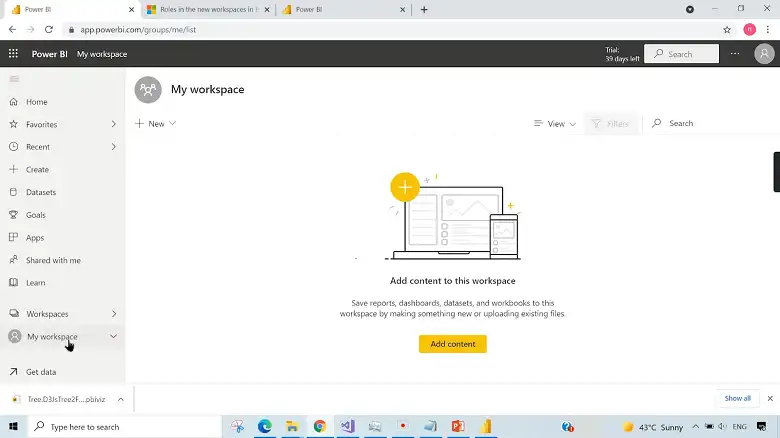Go back with the browser back arrow
This screenshot has height=438, width=780.
[x=12, y=30]
